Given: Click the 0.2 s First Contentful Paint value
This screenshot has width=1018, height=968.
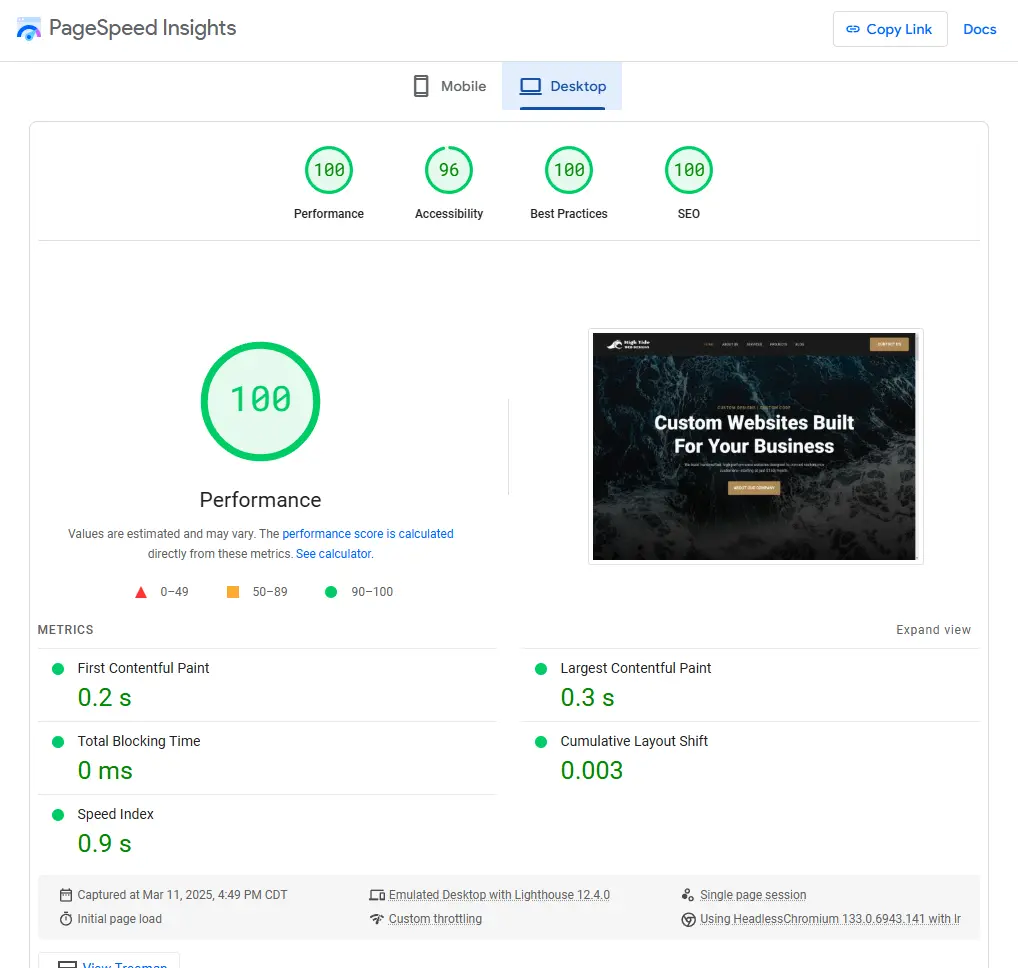Looking at the screenshot, I should point(105,698).
